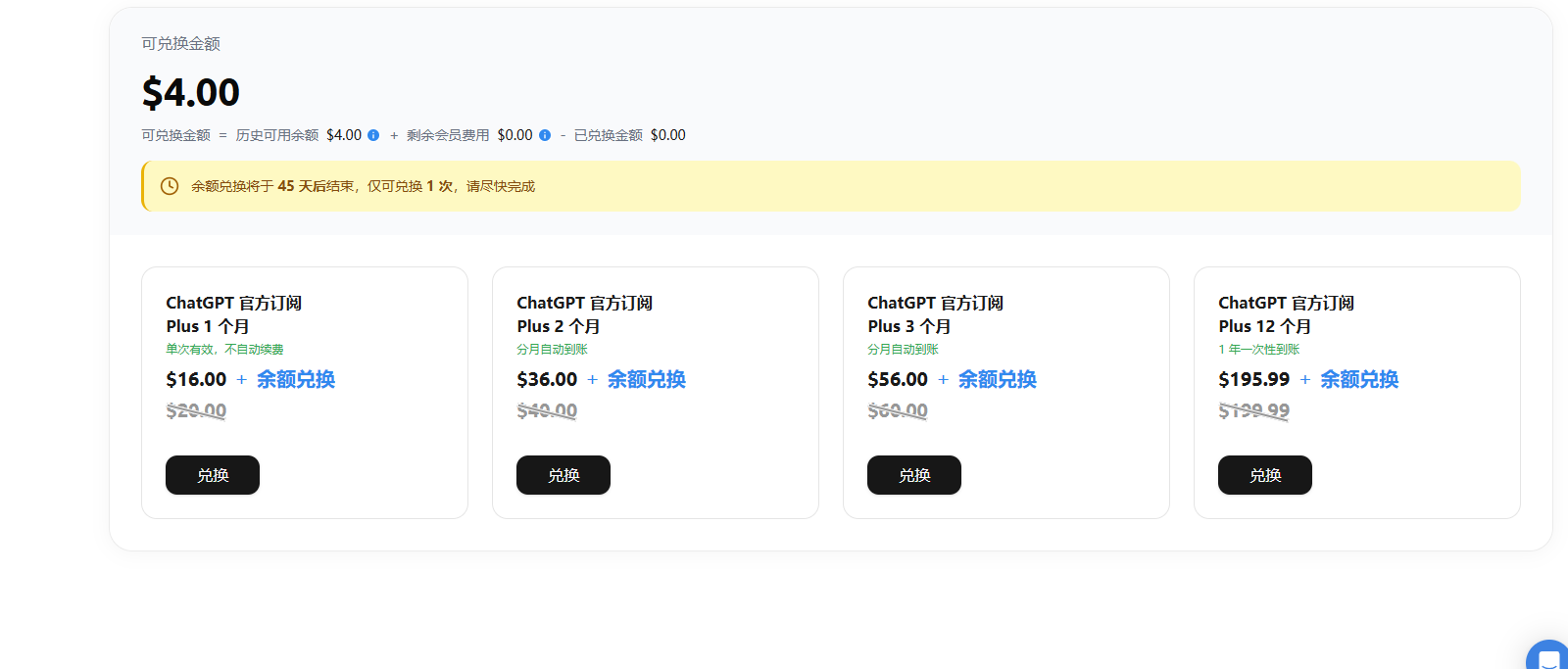Select the ChatGPT Plus 2 个月 card title
1568x669 pixels.
pos(585,314)
